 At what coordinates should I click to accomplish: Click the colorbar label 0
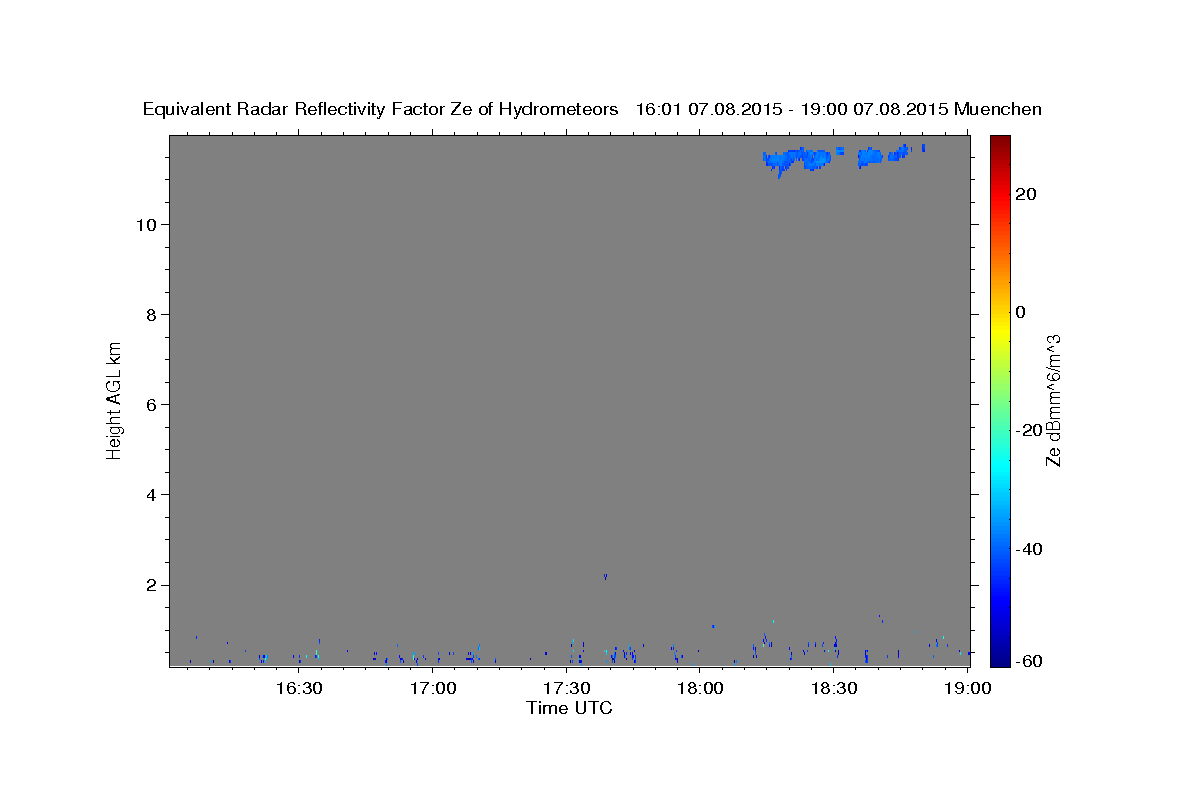tap(1021, 312)
